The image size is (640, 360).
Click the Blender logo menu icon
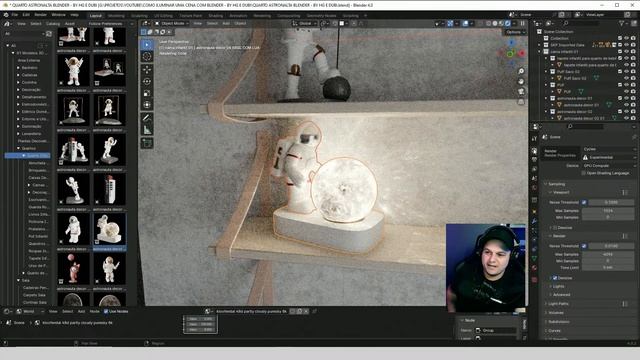[x=6, y=15]
